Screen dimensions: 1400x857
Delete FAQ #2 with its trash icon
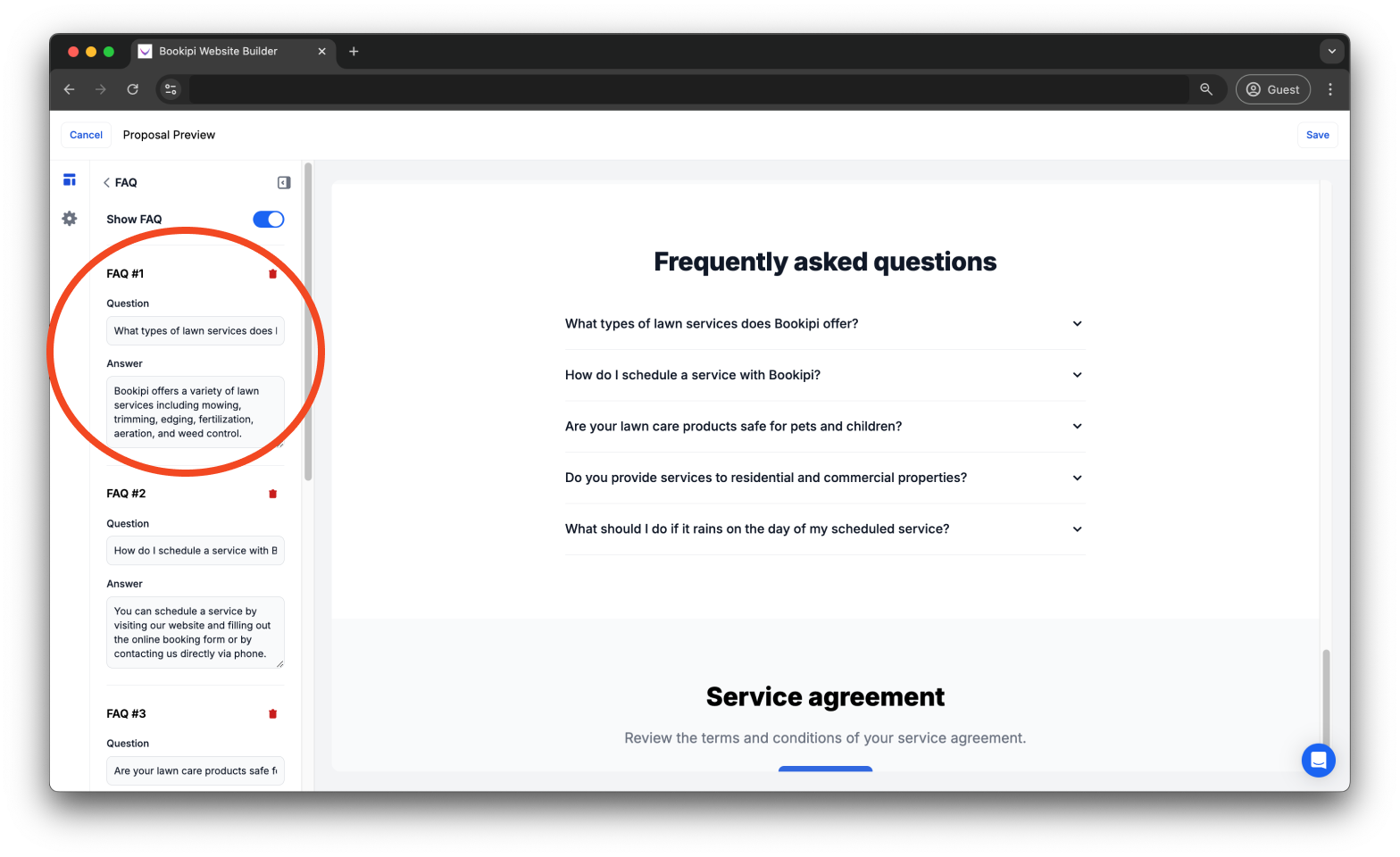point(273,494)
